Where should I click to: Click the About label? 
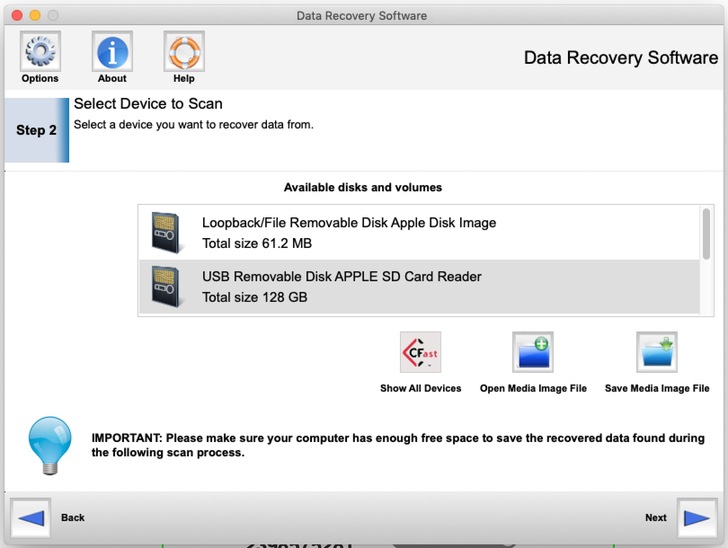pyautogui.click(x=112, y=78)
